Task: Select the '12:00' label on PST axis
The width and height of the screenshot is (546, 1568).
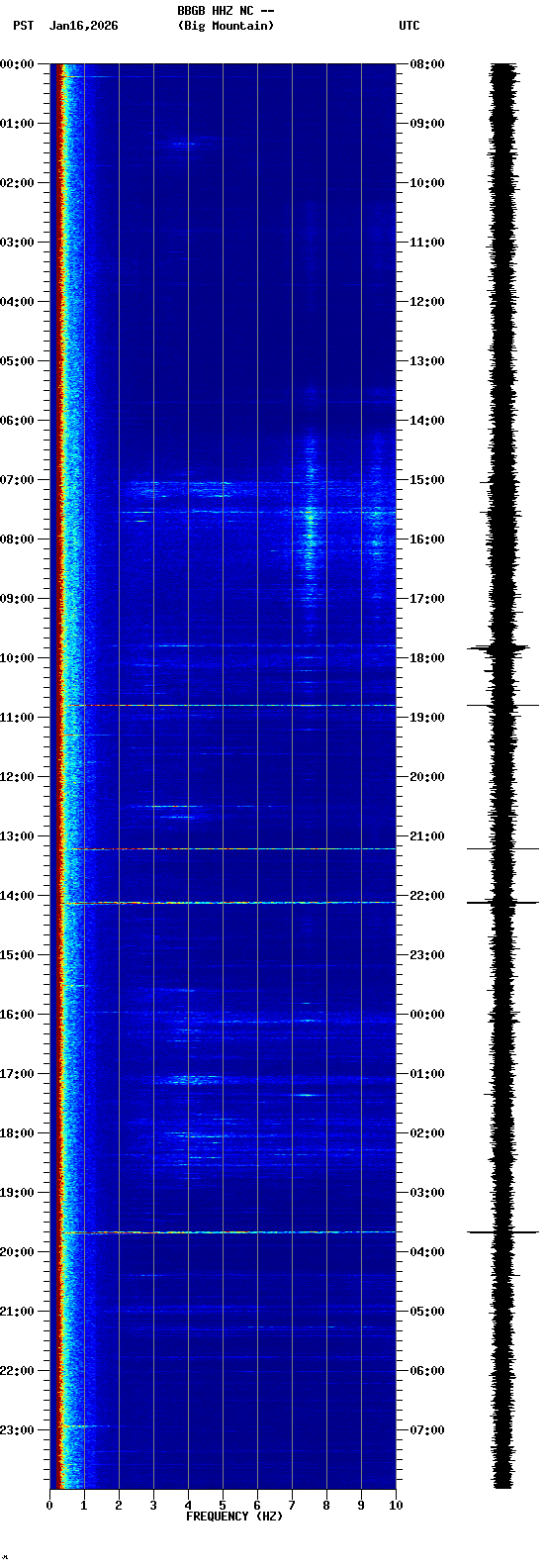Action: click(17, 777)
